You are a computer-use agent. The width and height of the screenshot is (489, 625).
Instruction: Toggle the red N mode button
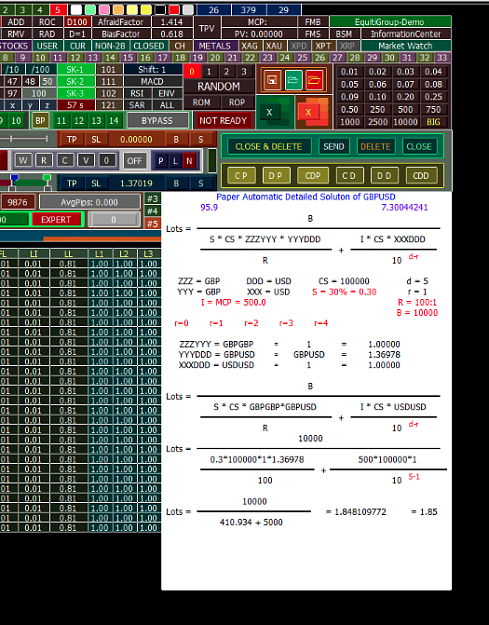tap(189, 161)
